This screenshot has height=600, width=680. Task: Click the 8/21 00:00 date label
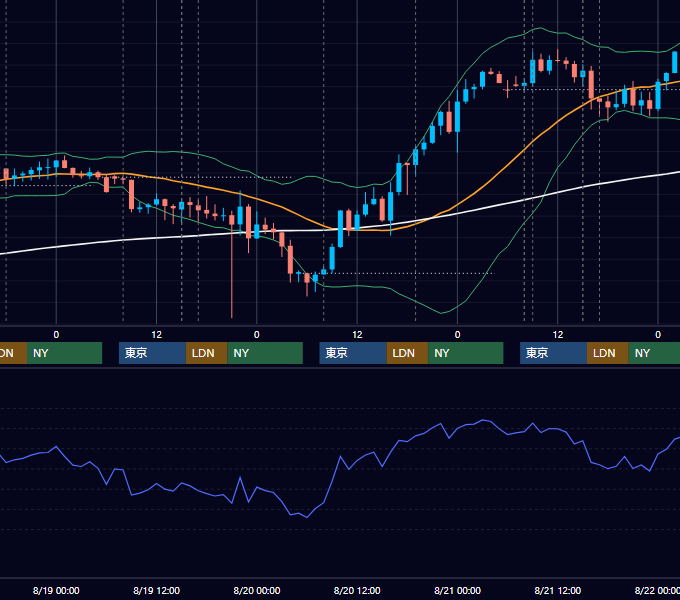coord(458,590)
